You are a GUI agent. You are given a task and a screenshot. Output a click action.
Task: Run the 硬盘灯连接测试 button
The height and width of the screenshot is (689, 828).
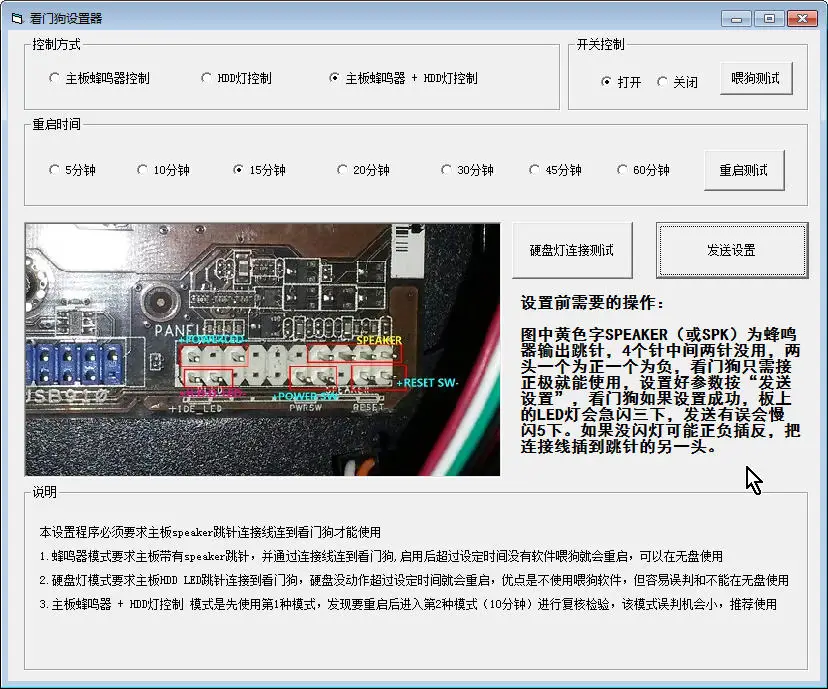[x=572, y=250]
